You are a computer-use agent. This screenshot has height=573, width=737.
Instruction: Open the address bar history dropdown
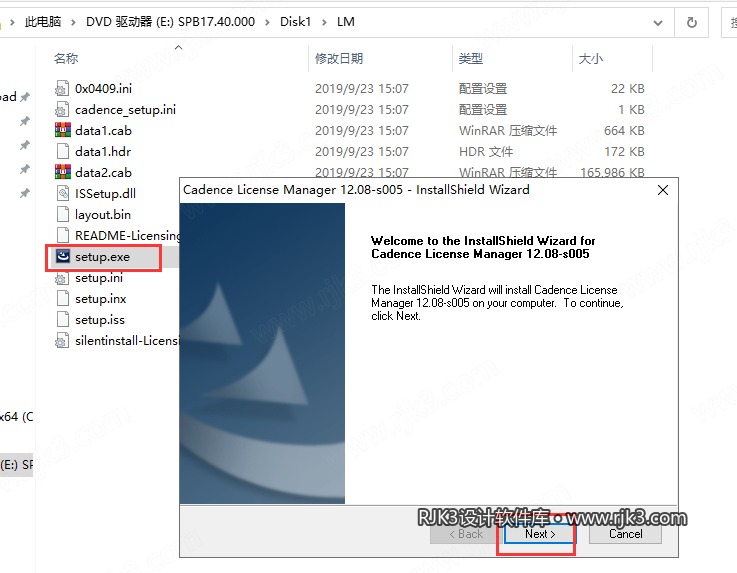(658, 23)
